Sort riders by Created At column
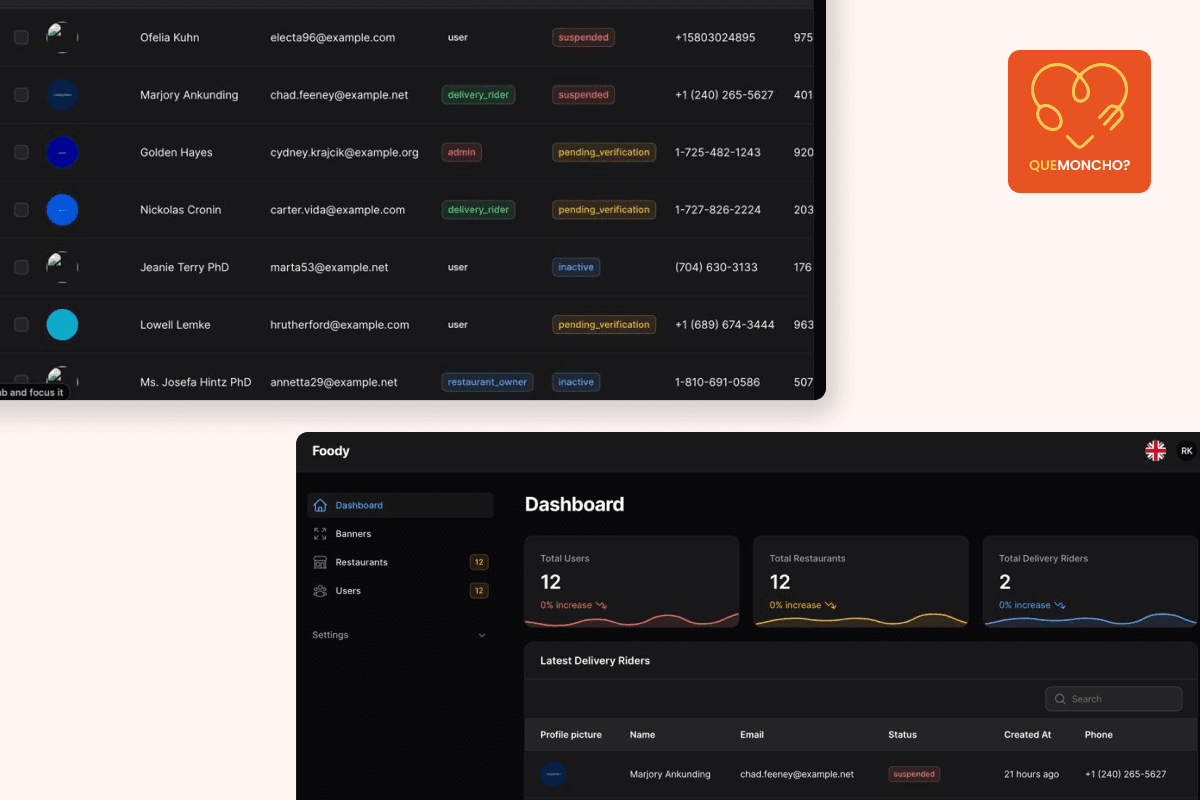Image resolution: width=1200 pixels, height=800 pixels. pos(1027,734)
